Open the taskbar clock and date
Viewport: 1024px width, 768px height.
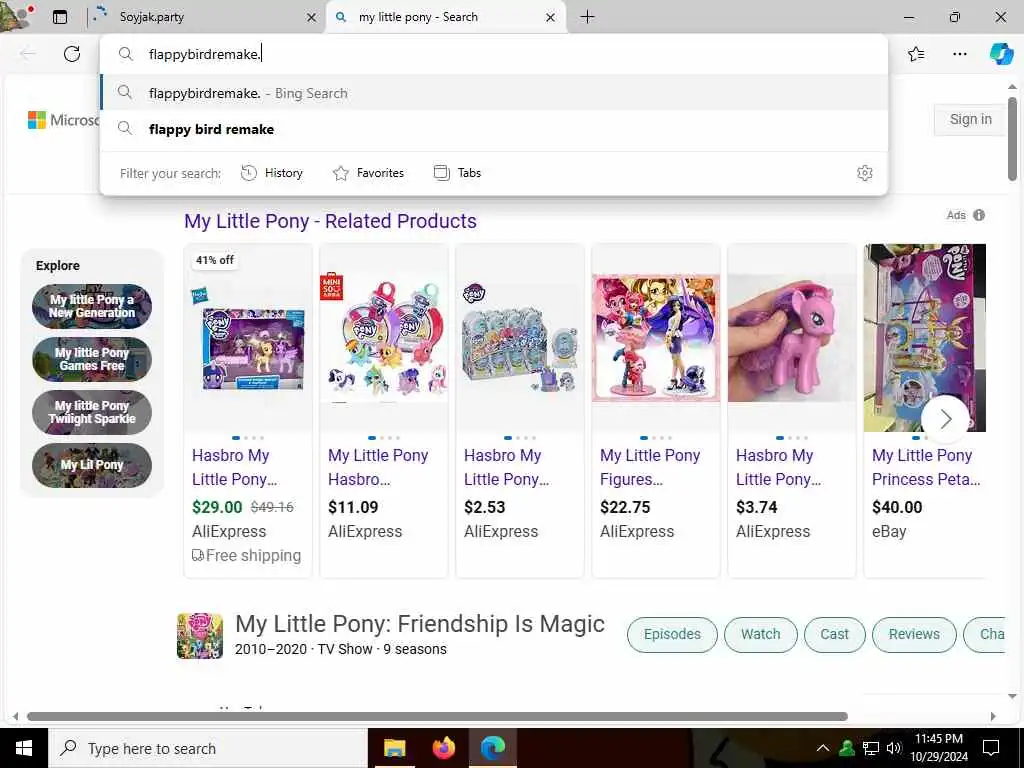[x=938, y=748]
